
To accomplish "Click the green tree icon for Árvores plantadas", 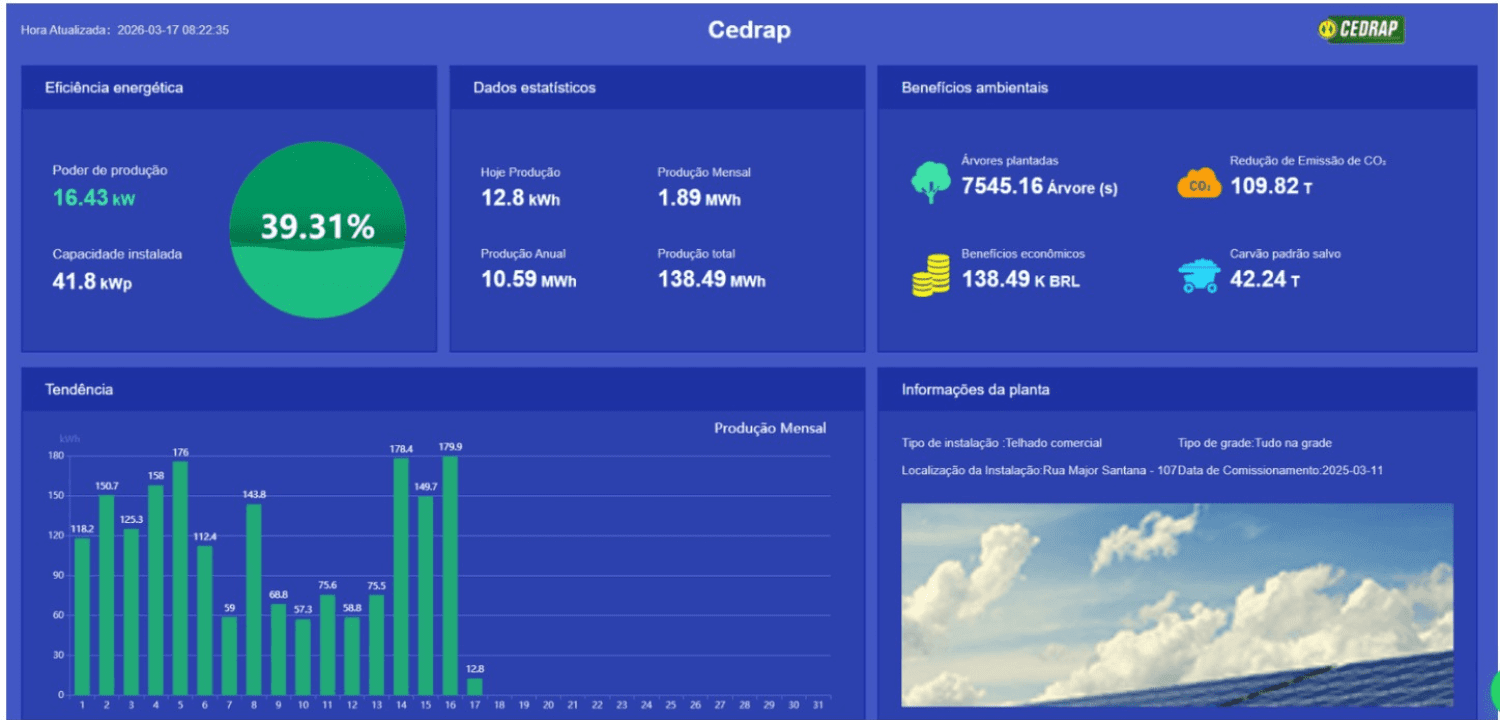I will (x=930, y=182).
